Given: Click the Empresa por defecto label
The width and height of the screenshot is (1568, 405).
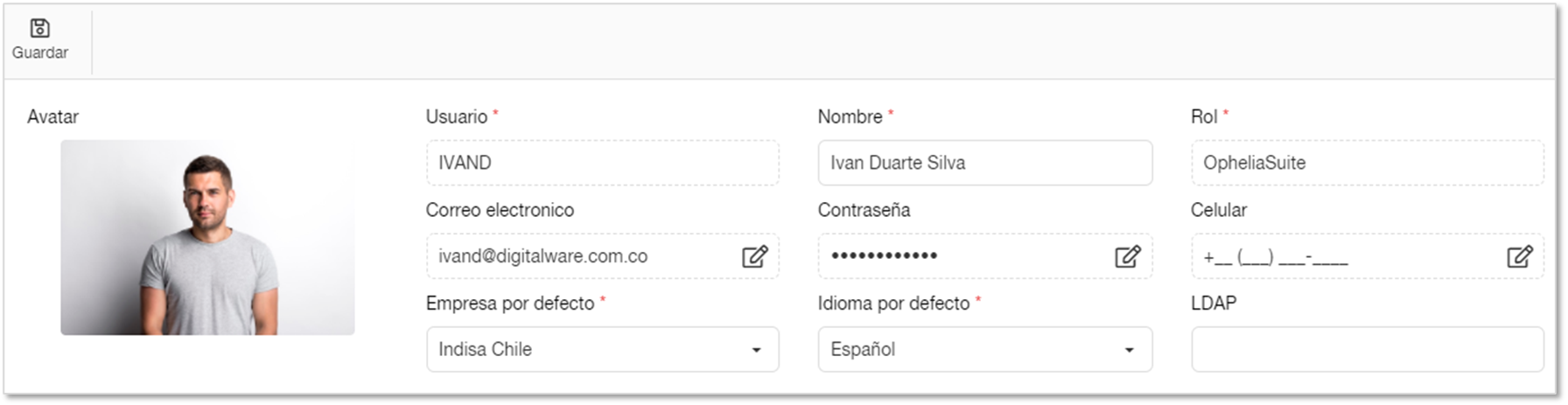Looking at the screenshot, I should coord(509,303).
